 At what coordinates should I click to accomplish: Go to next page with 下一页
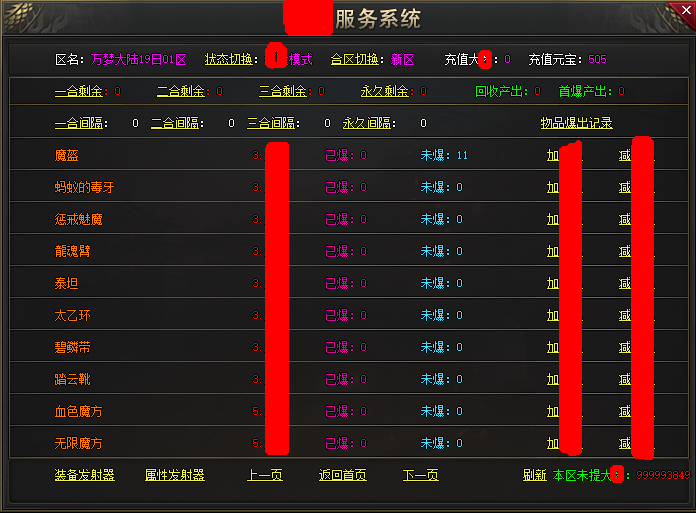point(420,476)
